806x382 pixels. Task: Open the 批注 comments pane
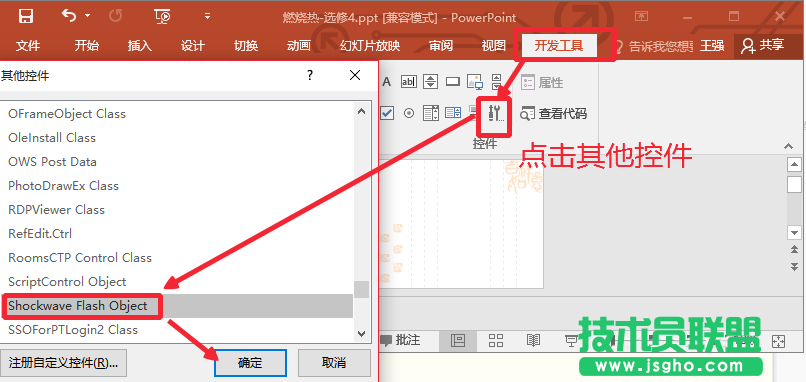tap(400, 340)
